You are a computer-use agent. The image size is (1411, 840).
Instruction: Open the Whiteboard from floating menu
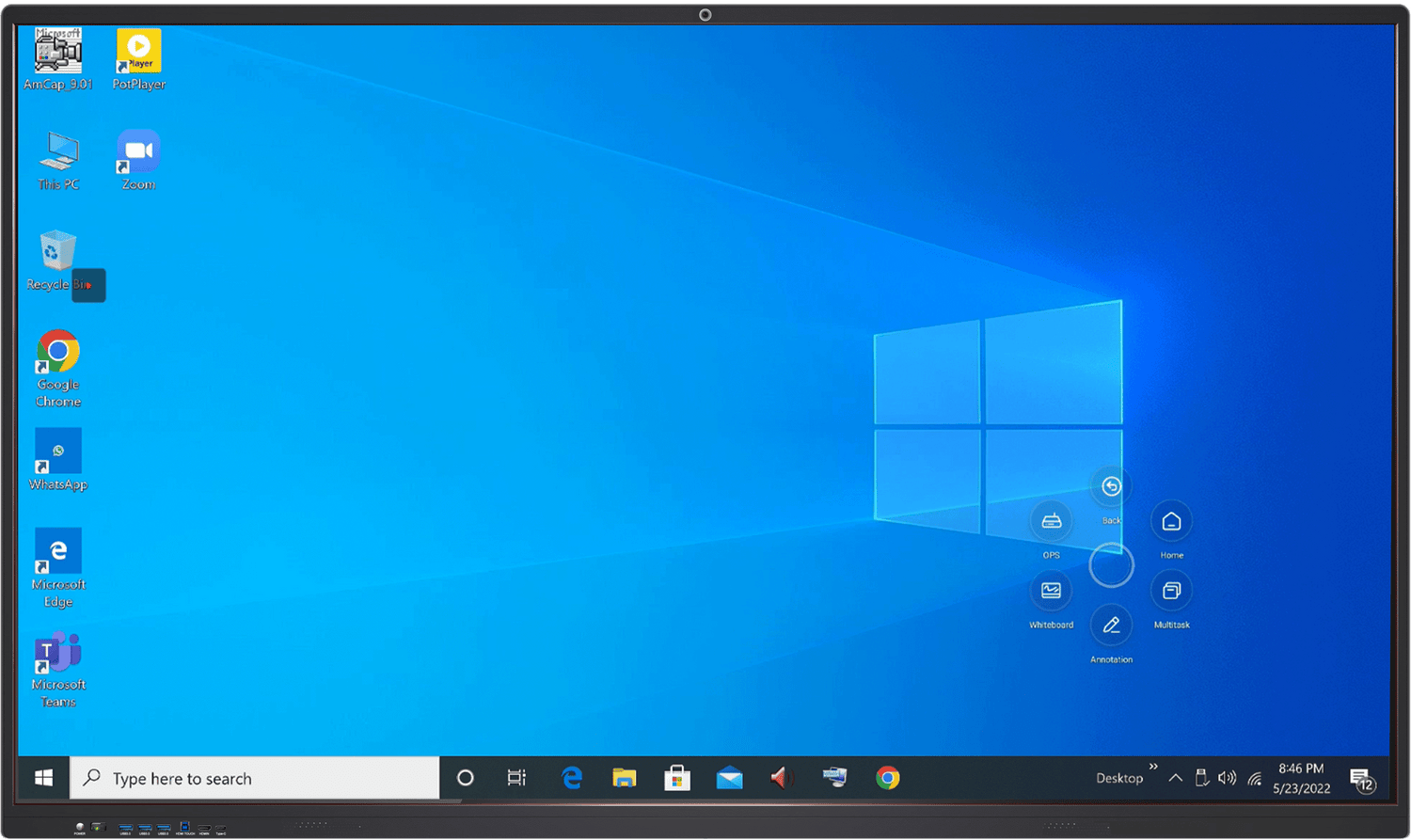click(x=1051, y=591)
